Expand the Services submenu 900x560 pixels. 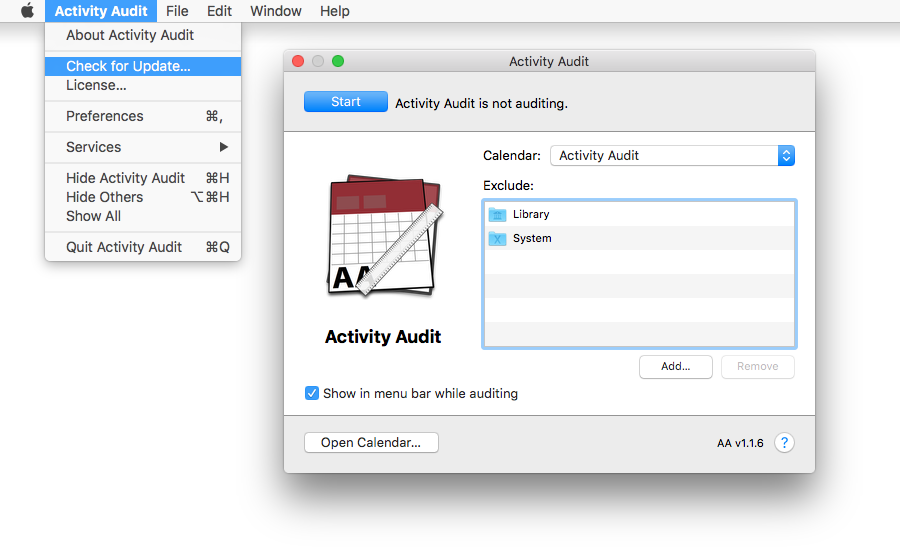(x=143, y=147)
